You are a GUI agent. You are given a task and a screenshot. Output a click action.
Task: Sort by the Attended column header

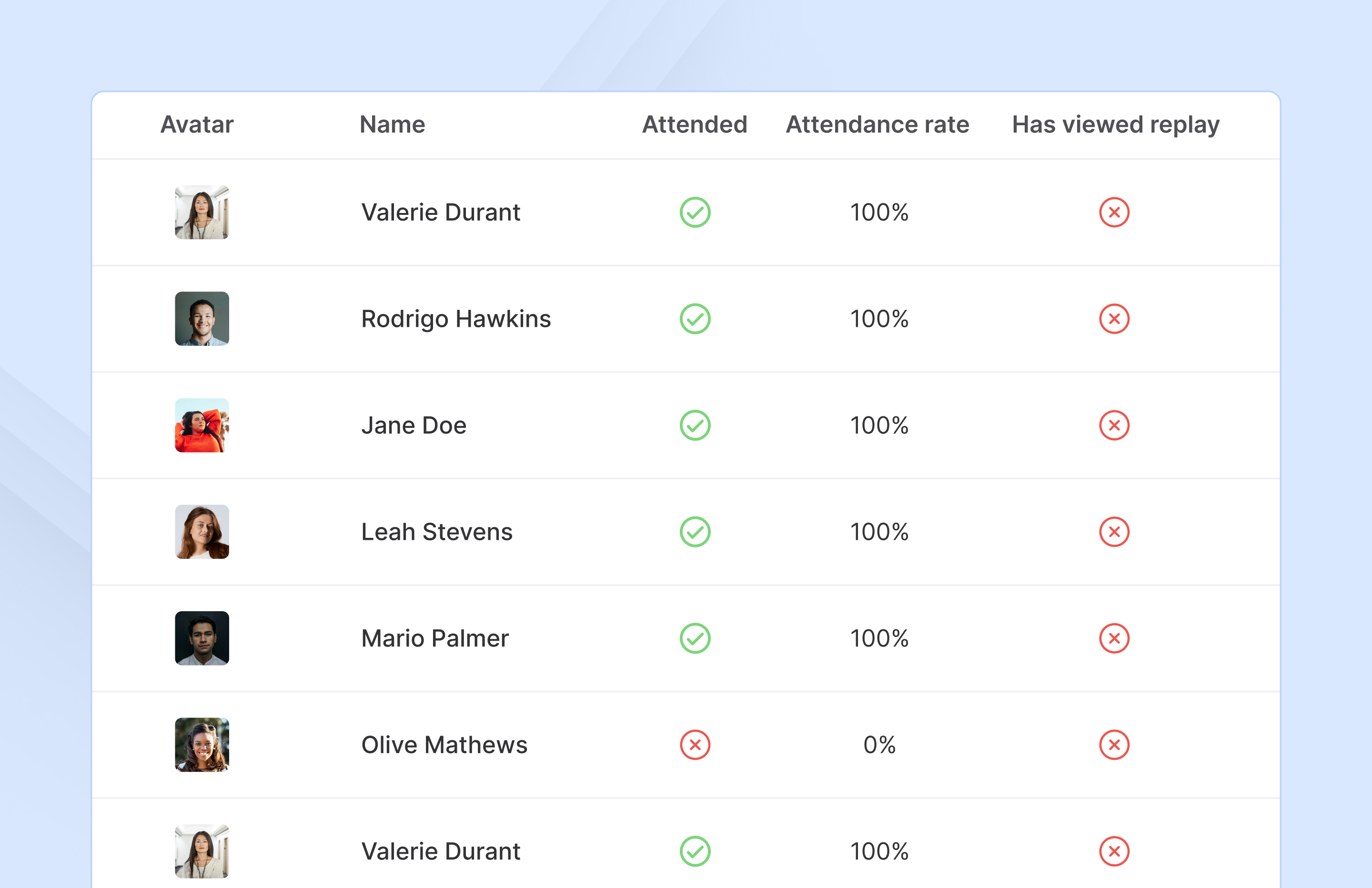[694, 124]
